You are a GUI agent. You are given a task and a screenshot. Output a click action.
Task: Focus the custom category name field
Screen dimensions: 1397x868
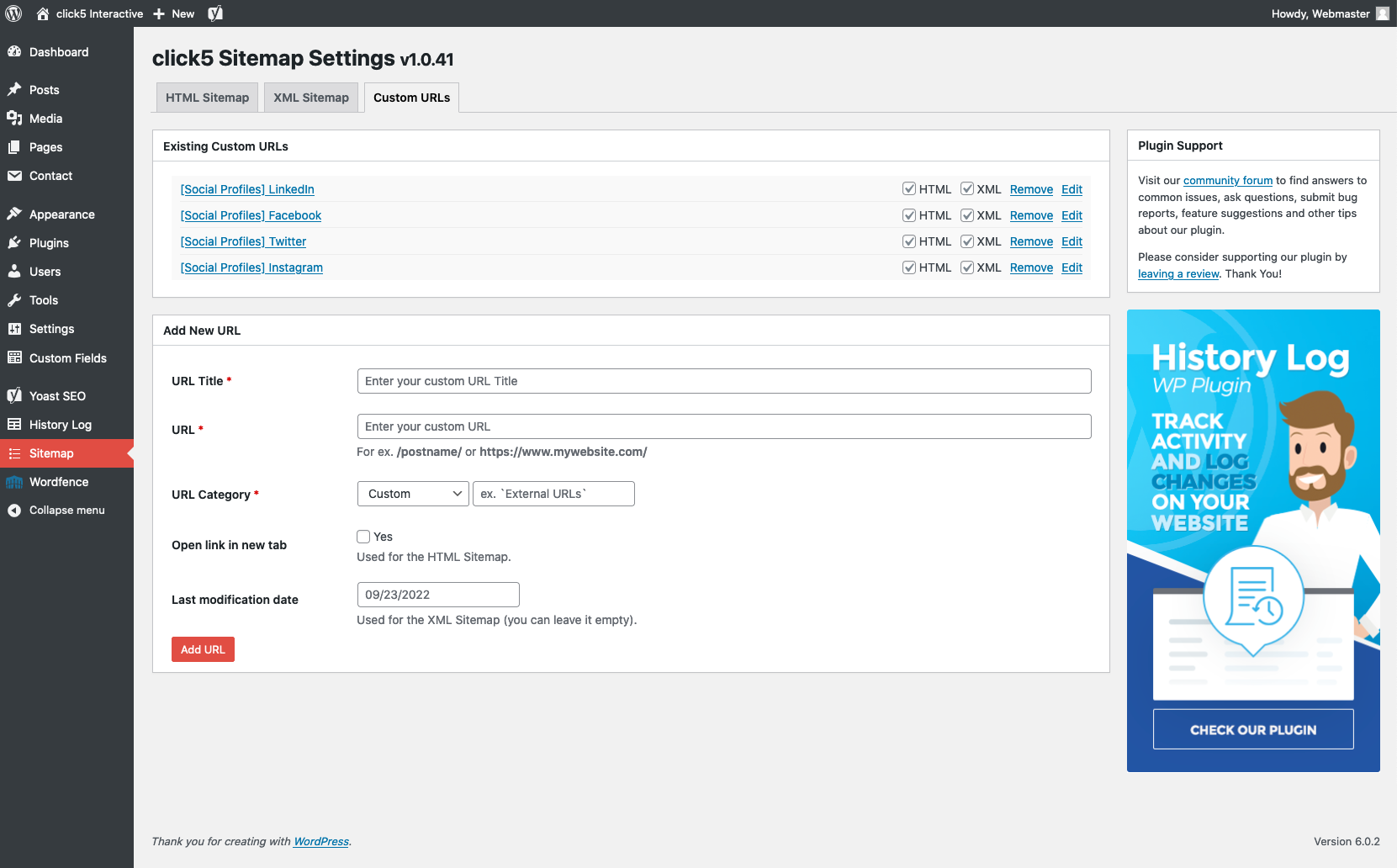tap(553, 494)
